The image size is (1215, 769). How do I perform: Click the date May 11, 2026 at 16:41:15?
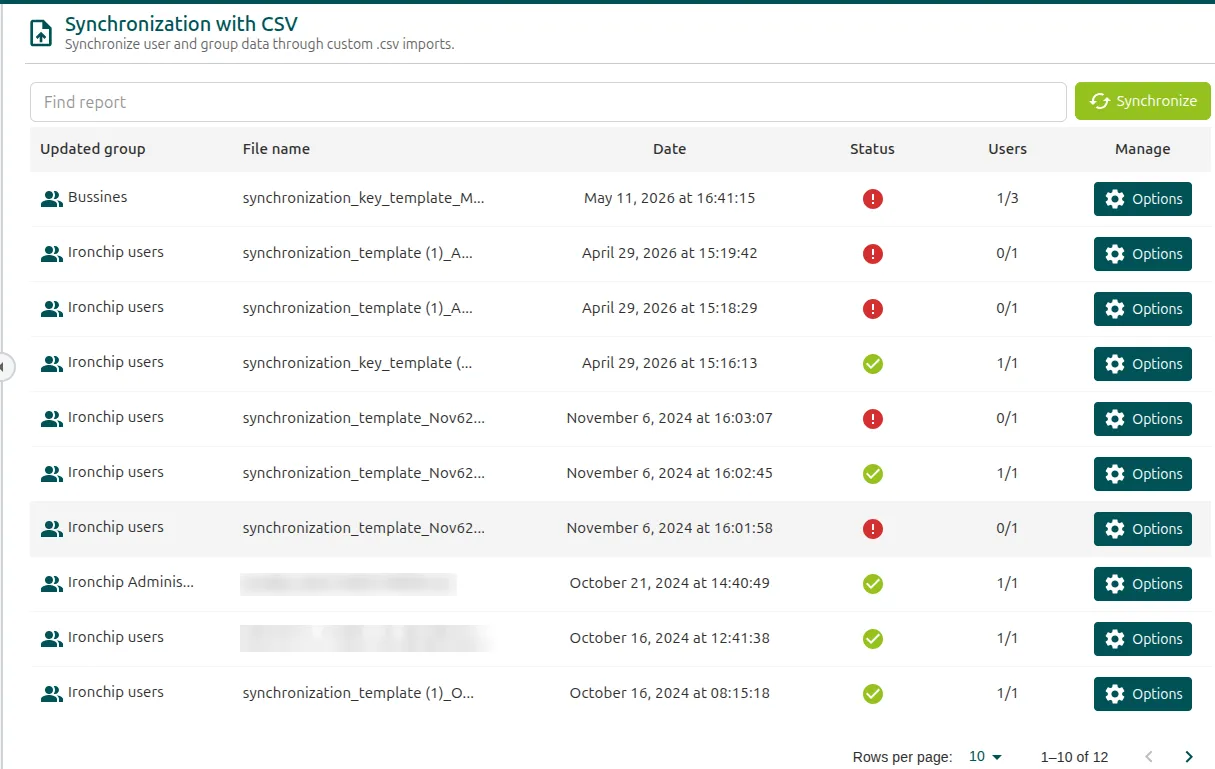click(x=670, y=198)
